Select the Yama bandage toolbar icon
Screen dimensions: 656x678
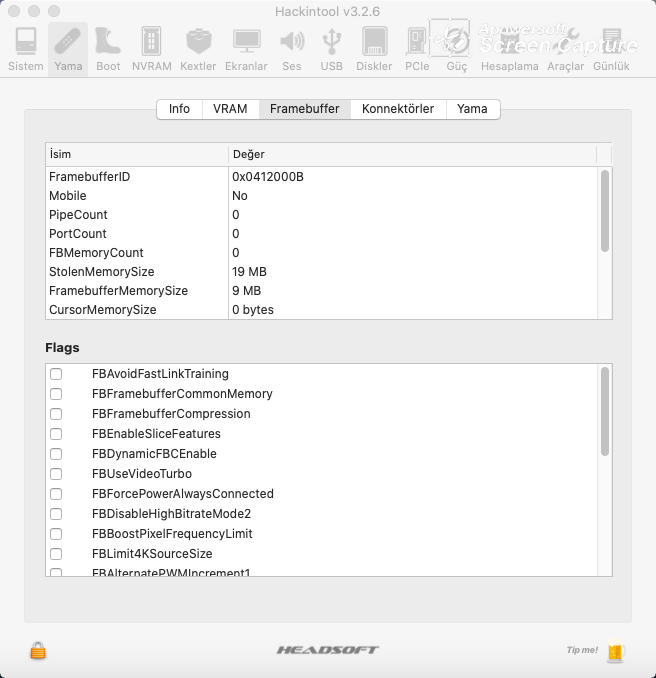coord(68,49)
